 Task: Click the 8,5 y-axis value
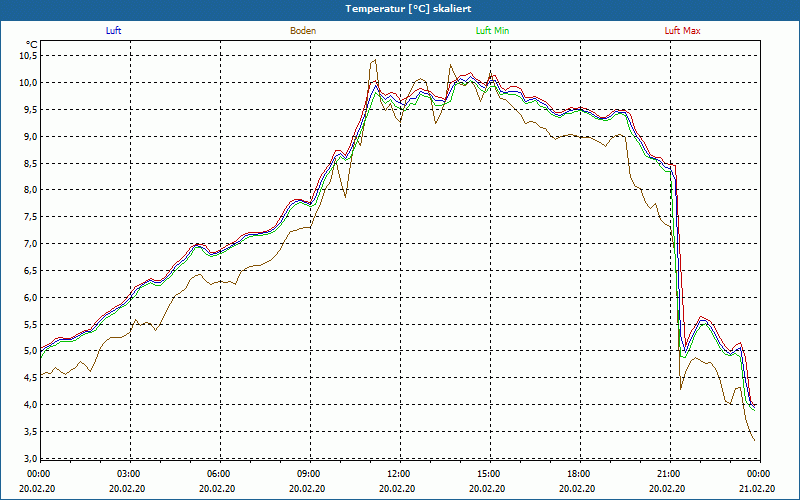click(x=30, y=163)
